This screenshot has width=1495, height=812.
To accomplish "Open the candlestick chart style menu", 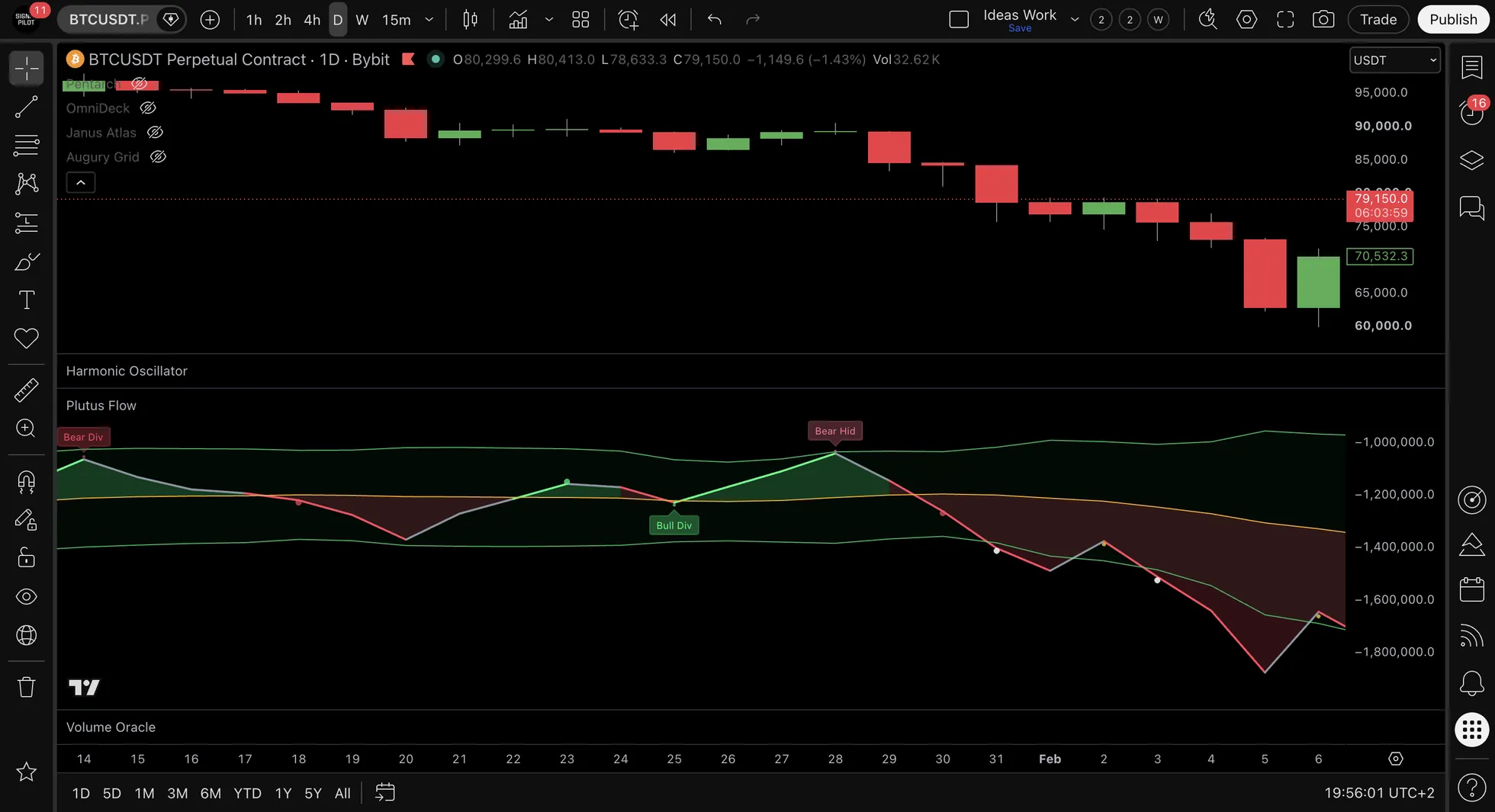I will click(471, 20).
